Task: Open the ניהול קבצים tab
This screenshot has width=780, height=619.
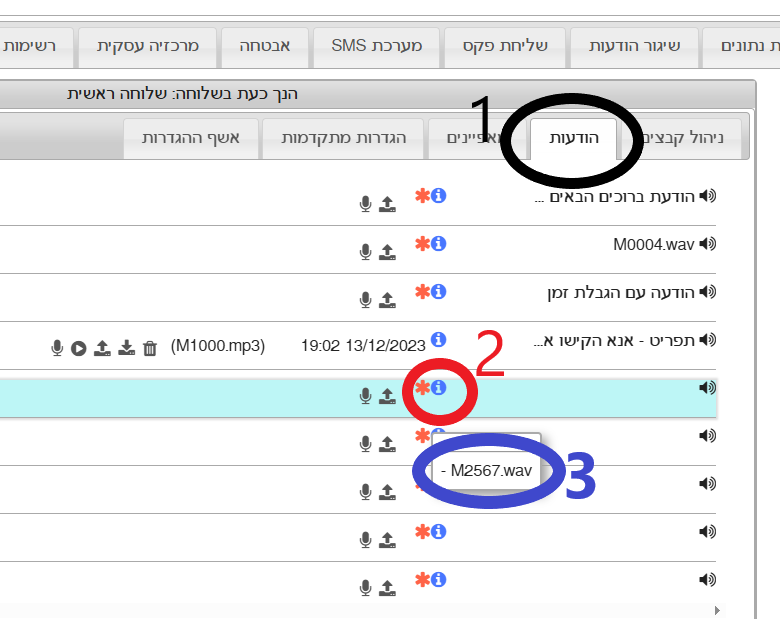Action: [690, 138]
